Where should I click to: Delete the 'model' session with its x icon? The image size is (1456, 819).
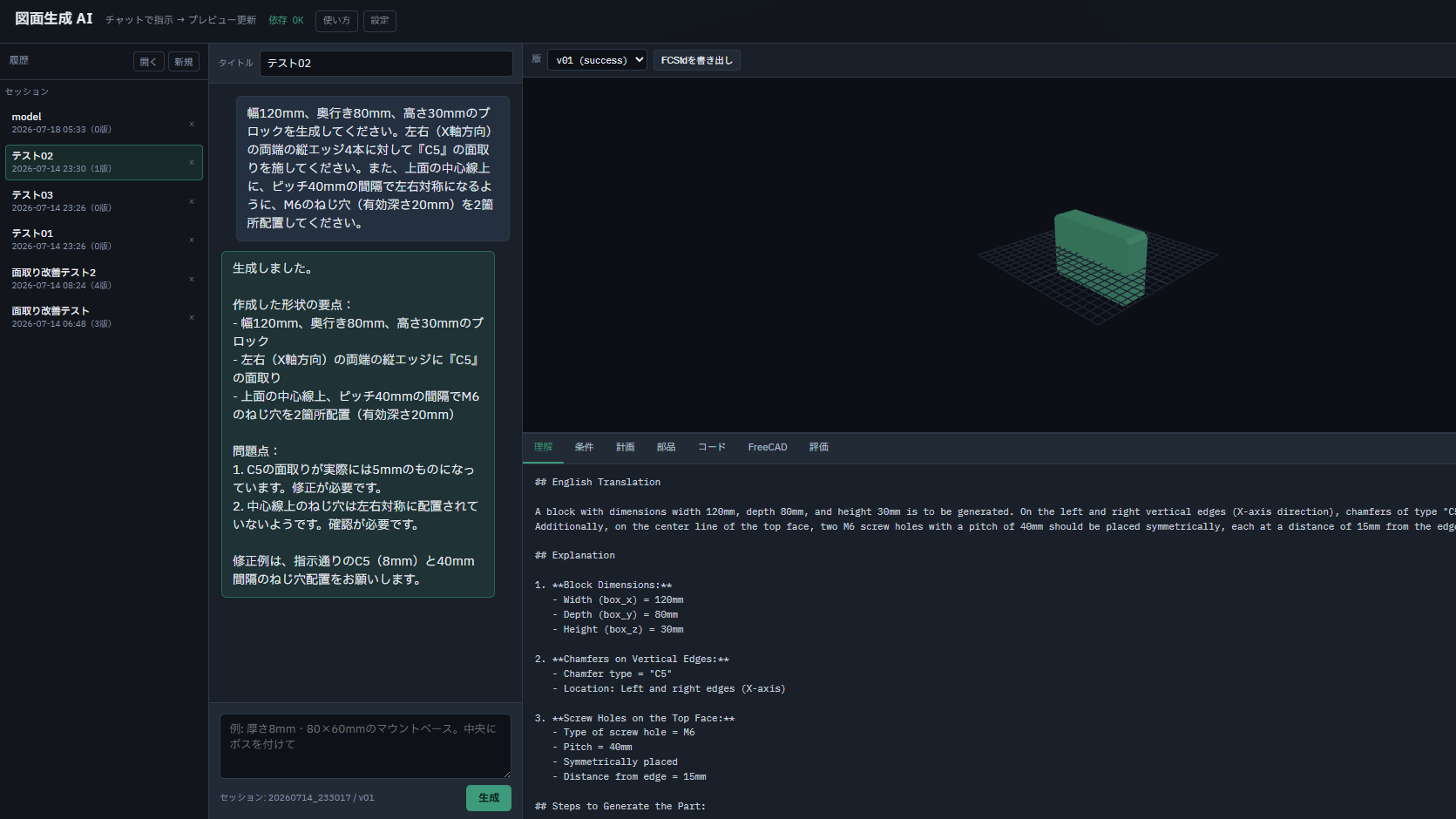pos(192,124)
